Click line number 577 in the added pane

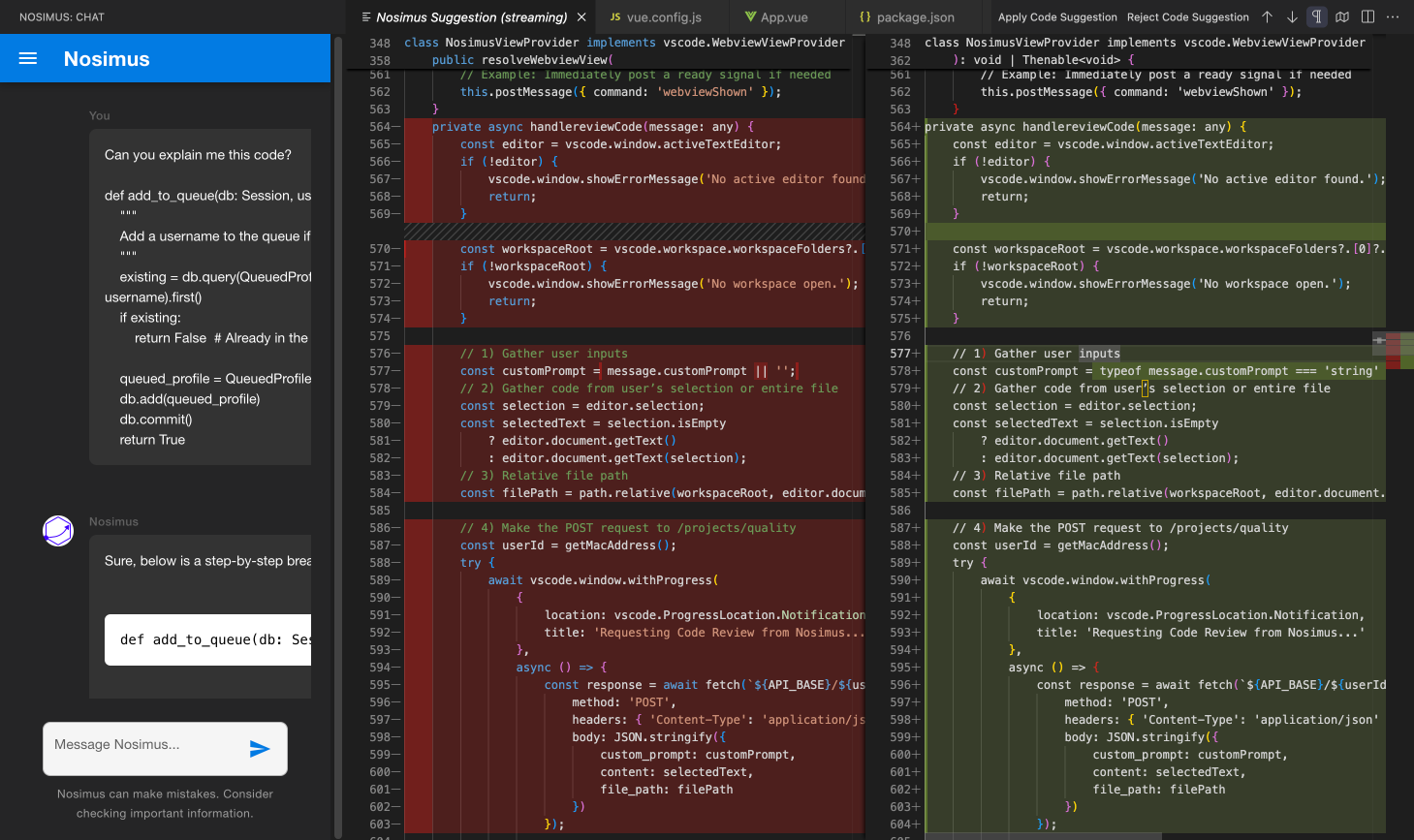[x=899, y=354]
